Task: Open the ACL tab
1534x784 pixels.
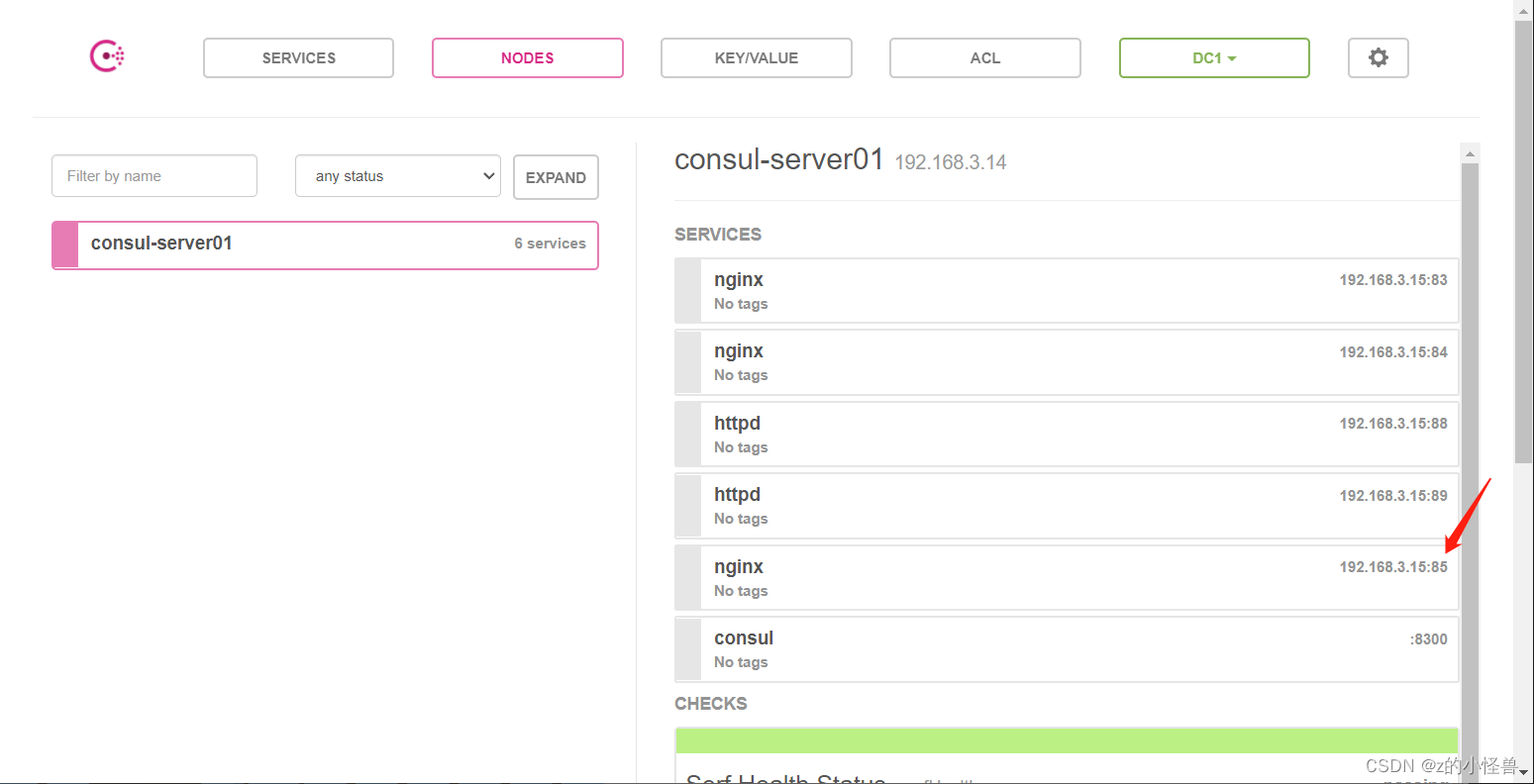Action: click(984, 57)
